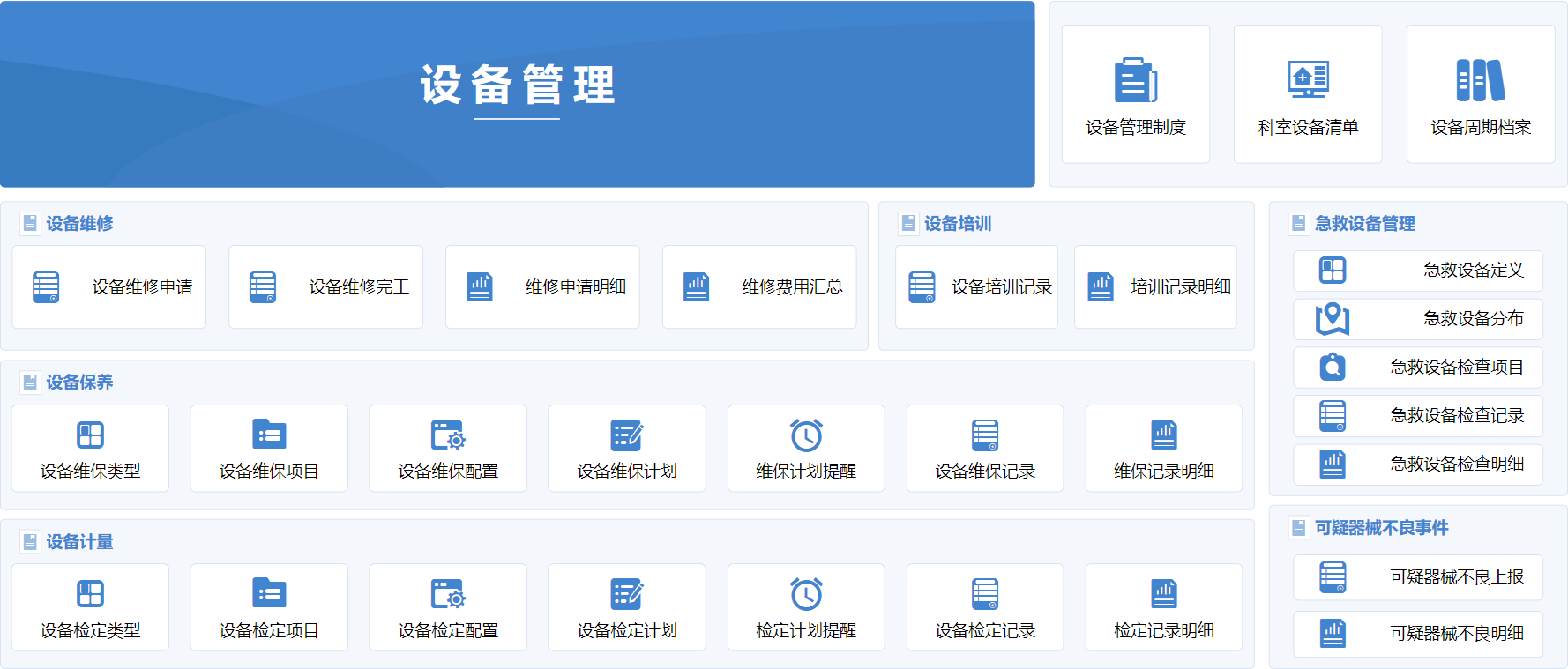Open 维保记录明细 label

(x=1164, y=472)
